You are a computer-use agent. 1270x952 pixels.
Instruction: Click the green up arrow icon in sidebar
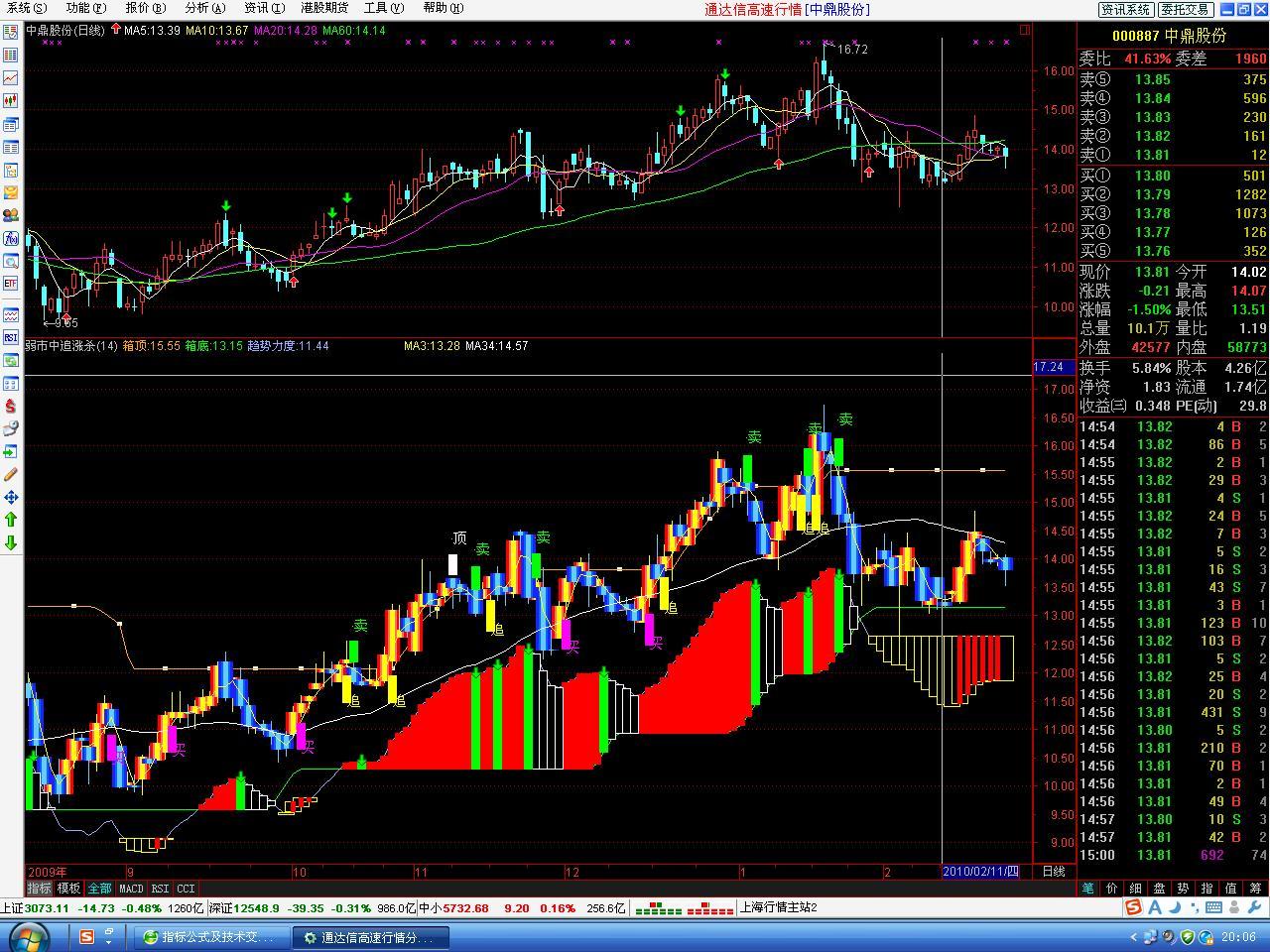point(11,520)
